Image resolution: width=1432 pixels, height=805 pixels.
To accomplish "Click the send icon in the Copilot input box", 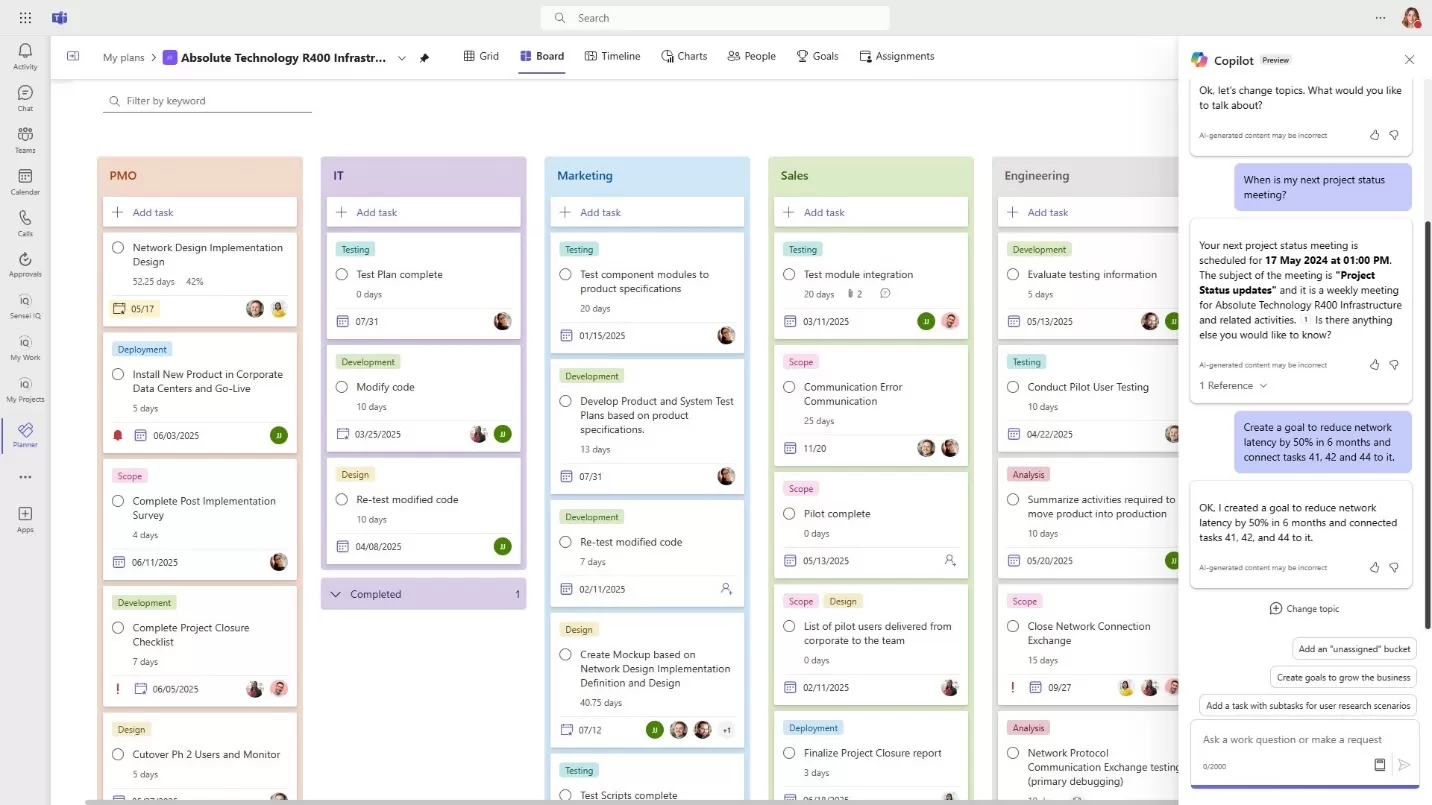I will point(1403,765).
